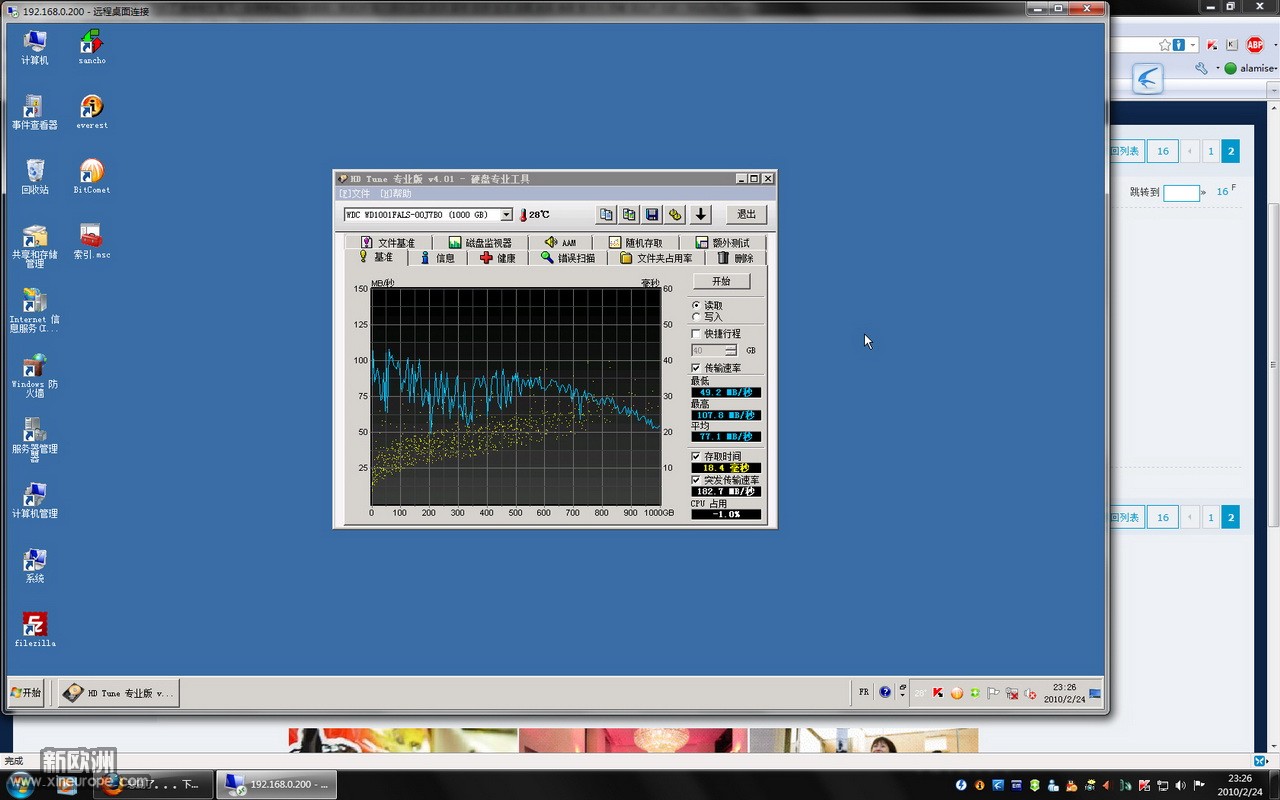Switch to the 健康 tab

[x=498, y=258]
